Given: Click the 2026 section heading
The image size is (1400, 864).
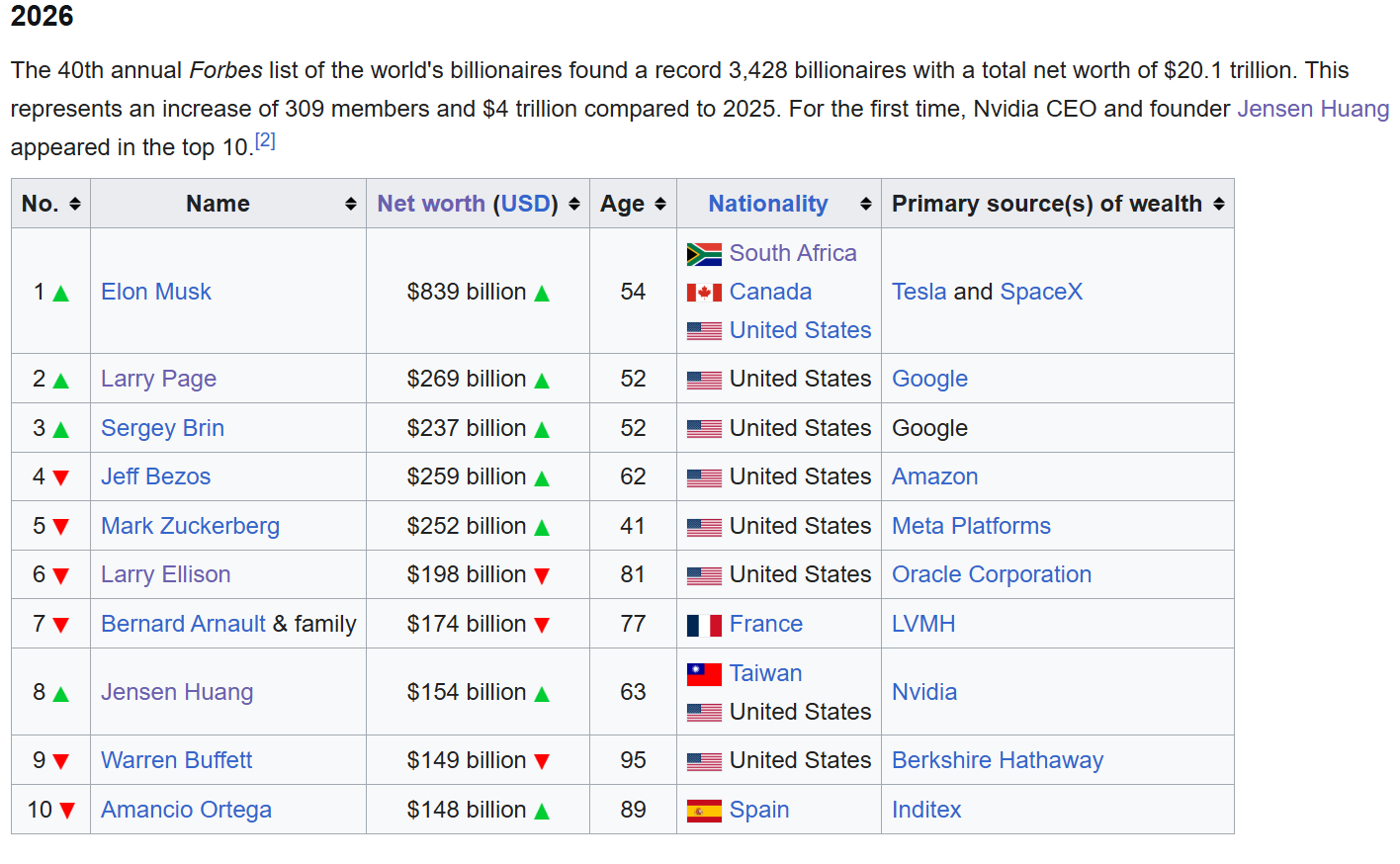Looking at the screenshot, I should pyautogui.click(x=43, y=16).
